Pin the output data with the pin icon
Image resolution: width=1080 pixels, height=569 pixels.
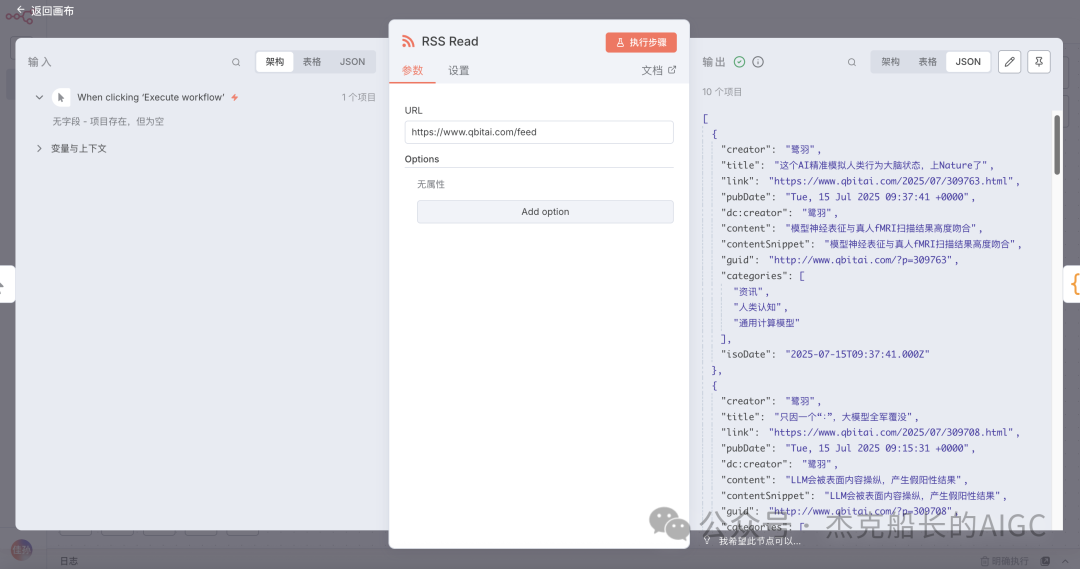[1039, 62]
